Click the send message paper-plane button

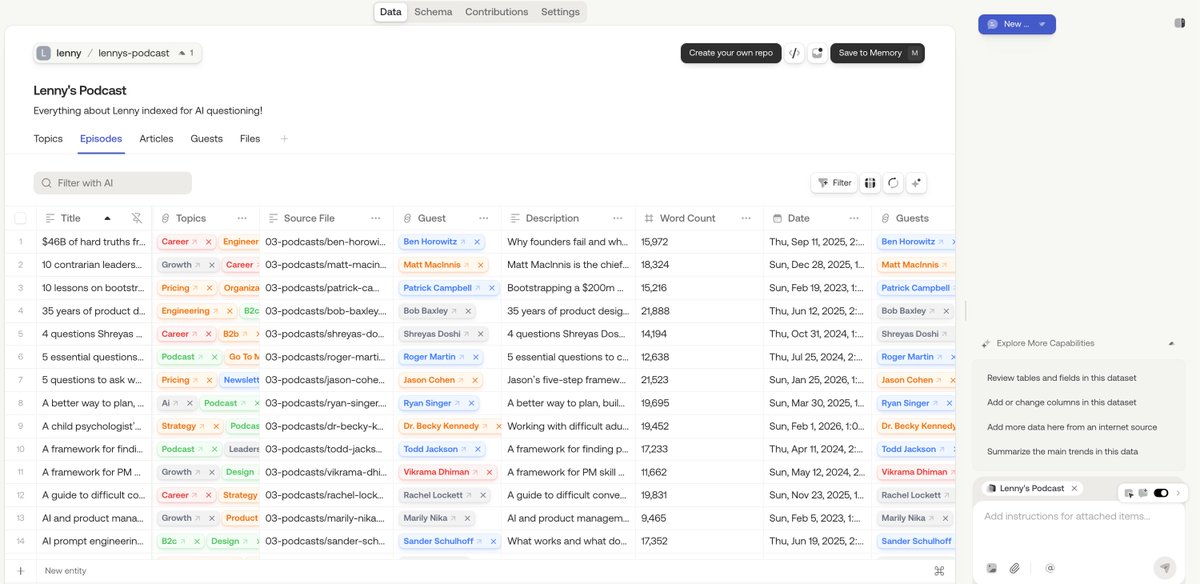click(1165, 567)
